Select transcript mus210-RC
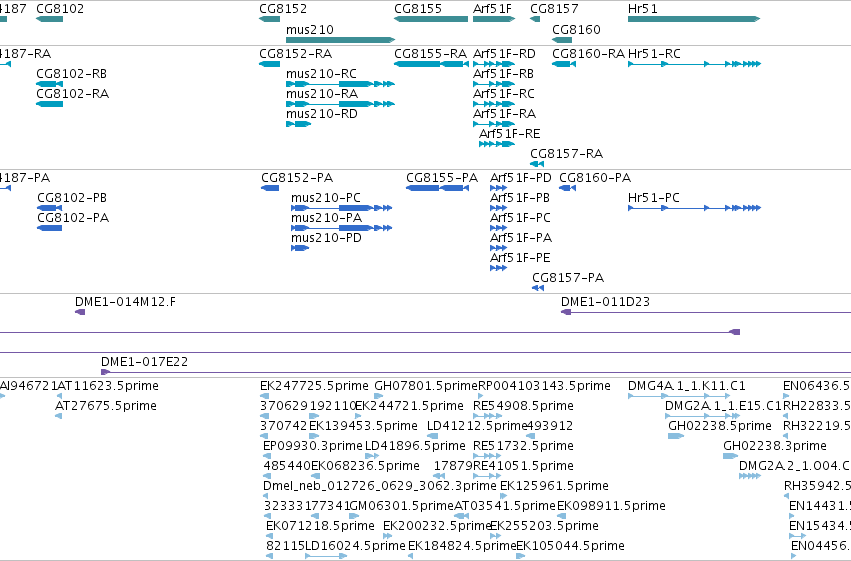 [340, 84]
